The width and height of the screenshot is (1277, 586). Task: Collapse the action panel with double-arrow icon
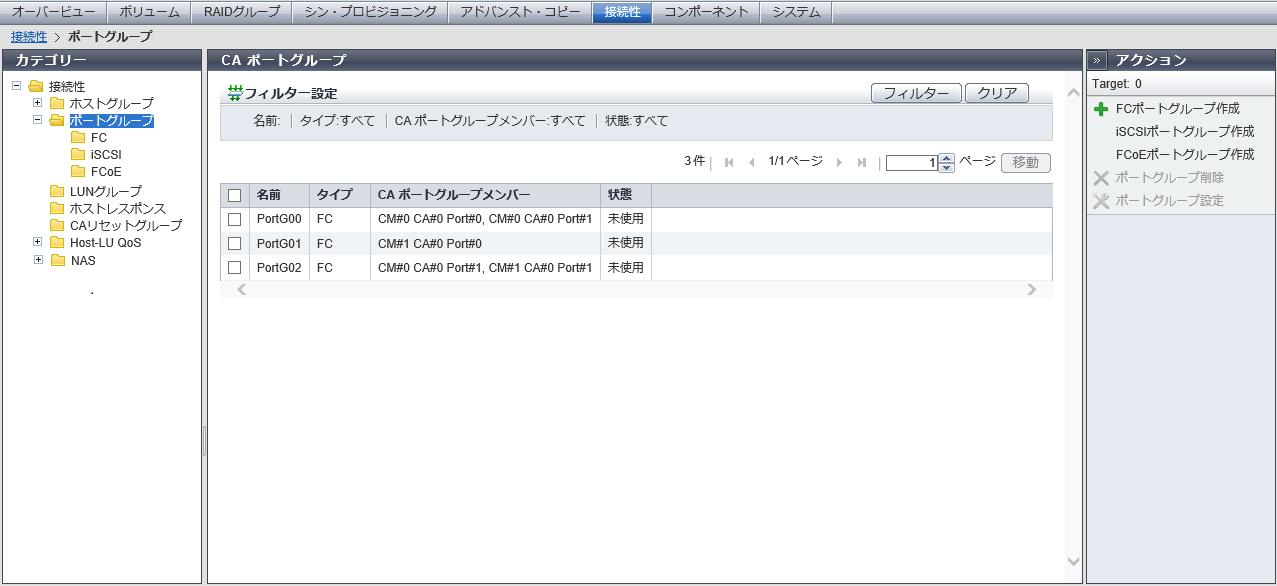click(1097, 60)
